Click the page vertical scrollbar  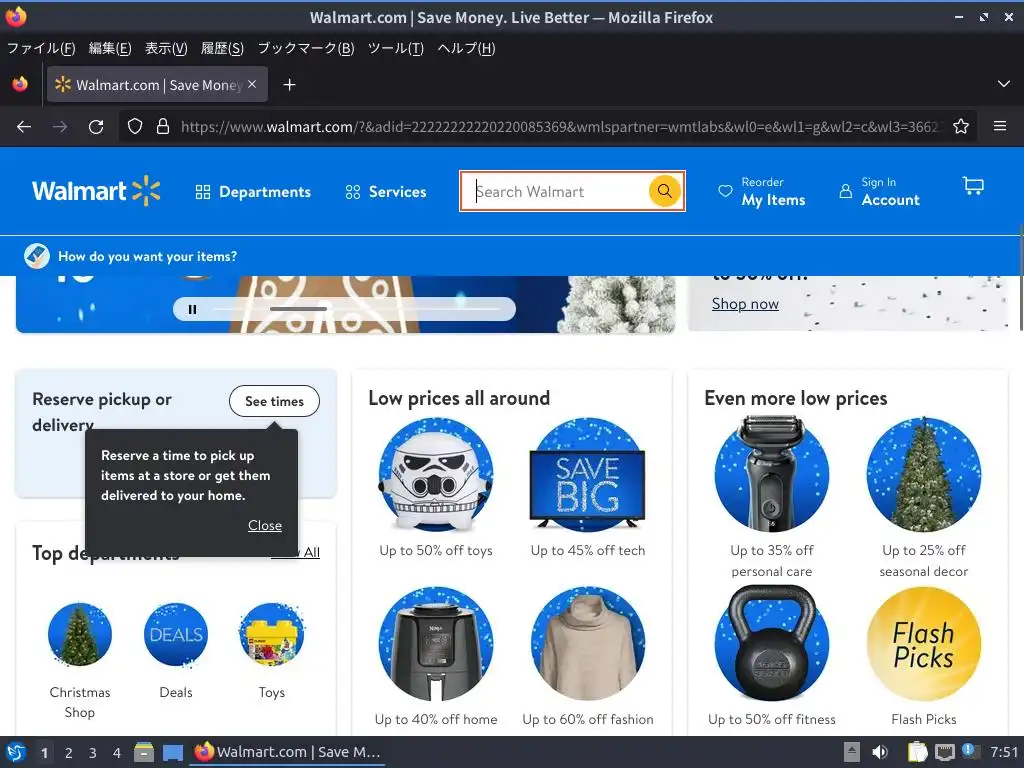pos(1021,277)
